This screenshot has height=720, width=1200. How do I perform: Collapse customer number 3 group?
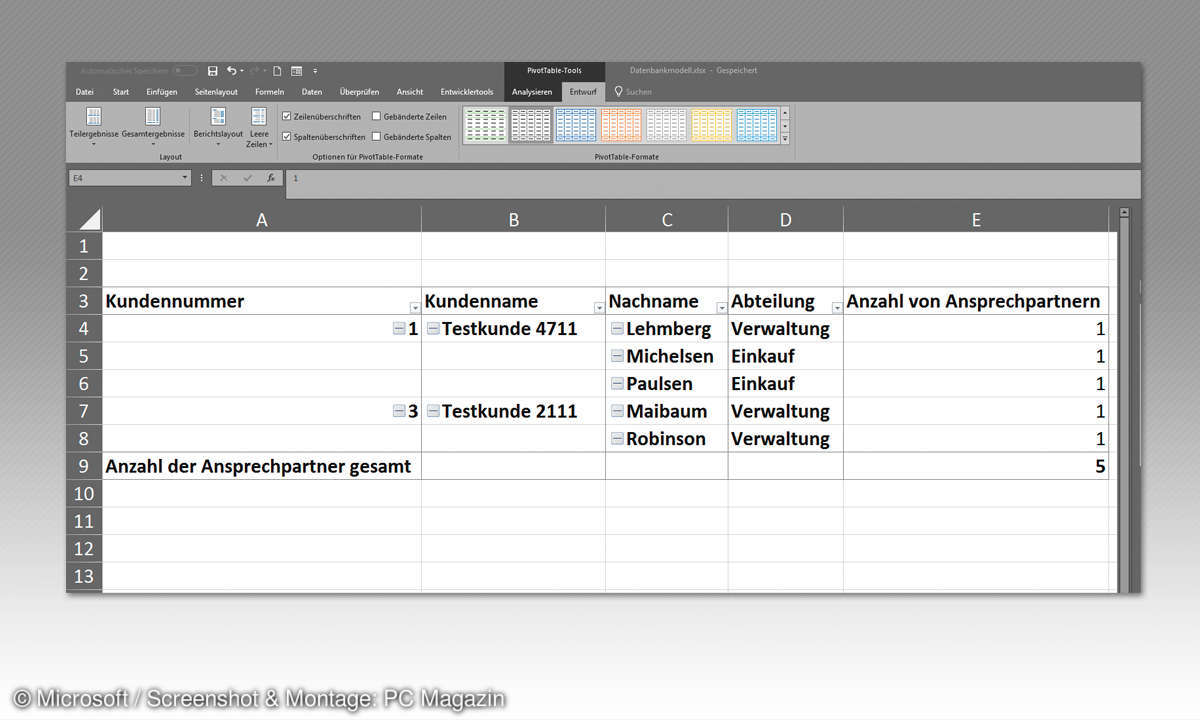coord(399,411)
